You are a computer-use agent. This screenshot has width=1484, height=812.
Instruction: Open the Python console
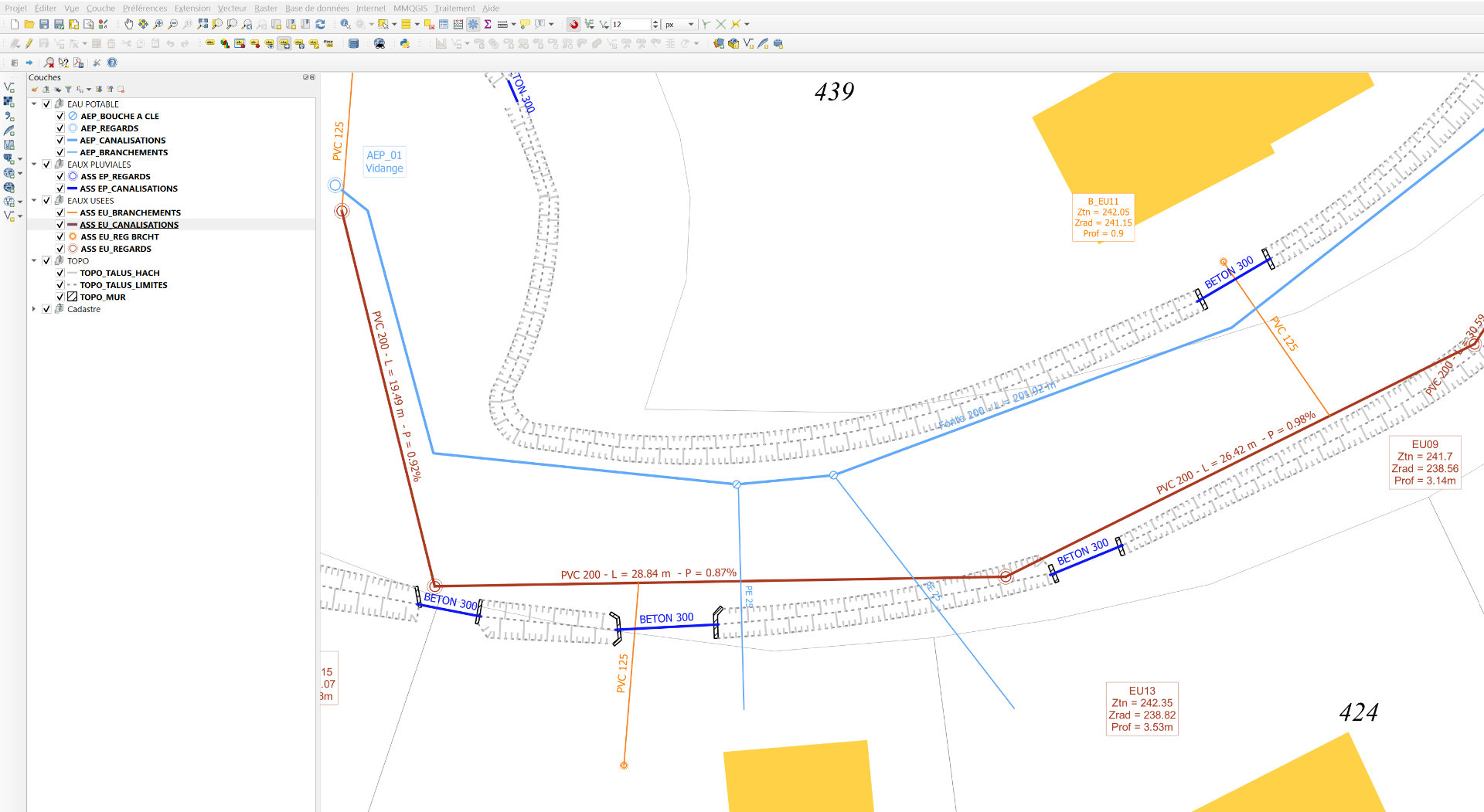tap(404, 44)
